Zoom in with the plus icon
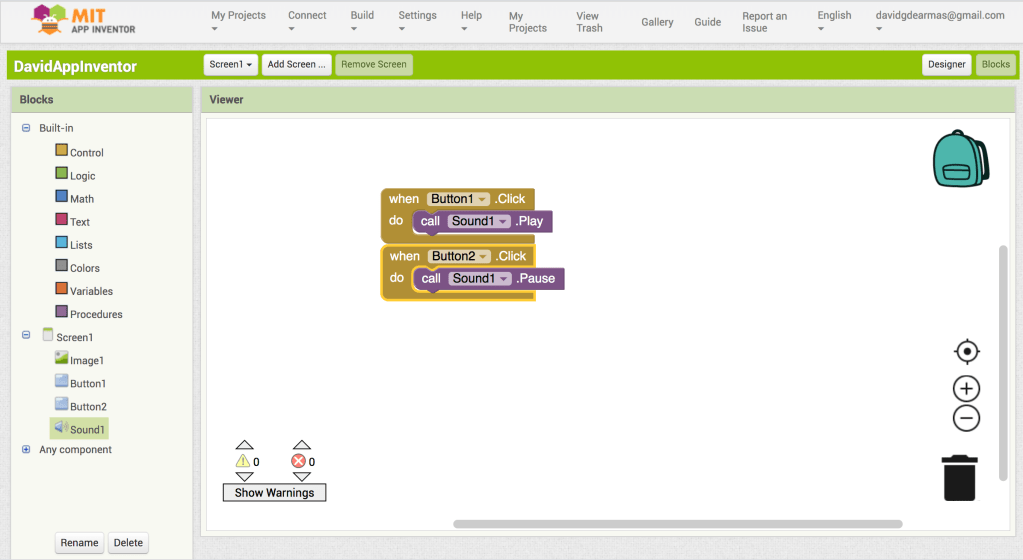 966,389
